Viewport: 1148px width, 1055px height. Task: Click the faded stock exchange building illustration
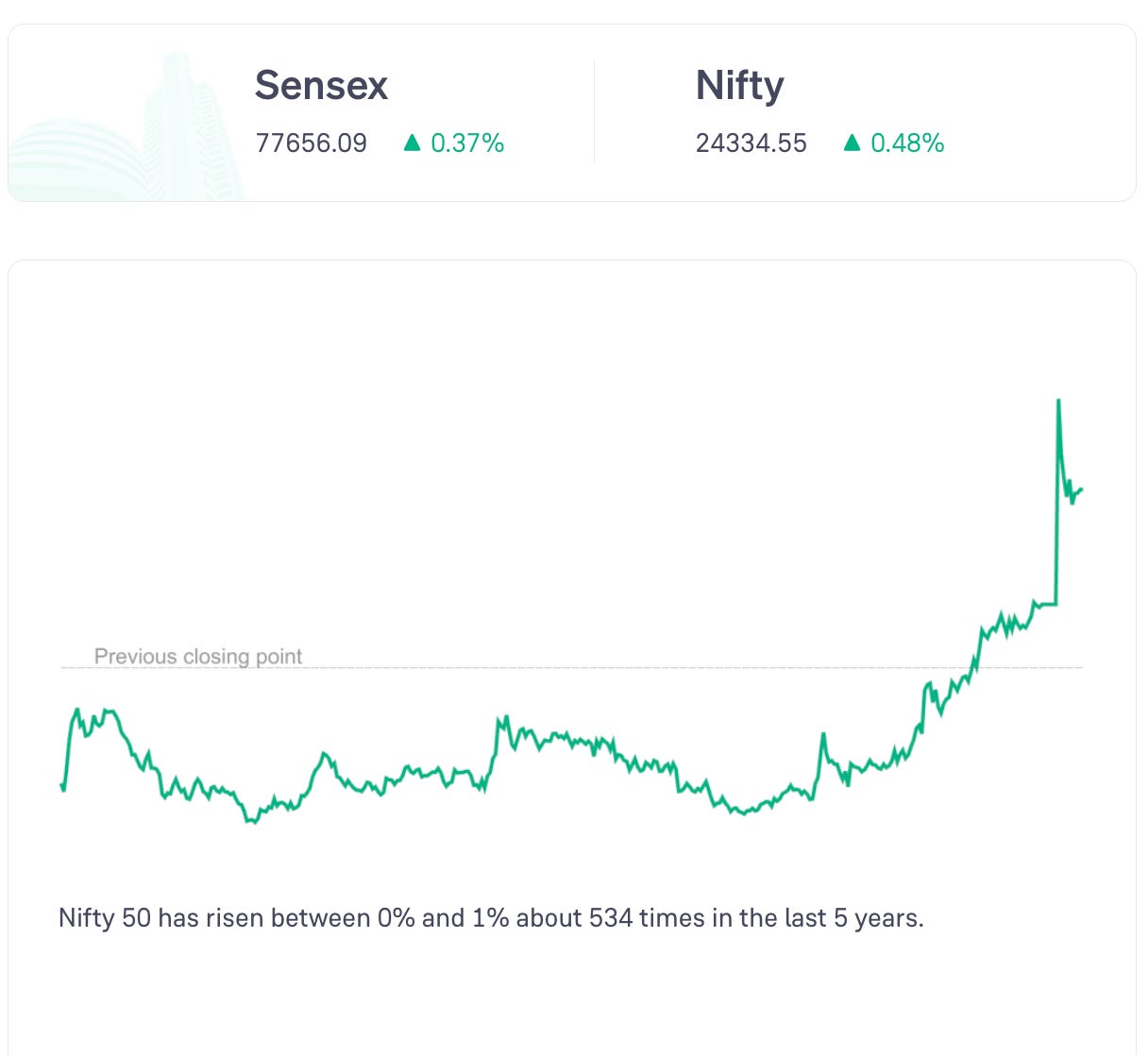127,126
